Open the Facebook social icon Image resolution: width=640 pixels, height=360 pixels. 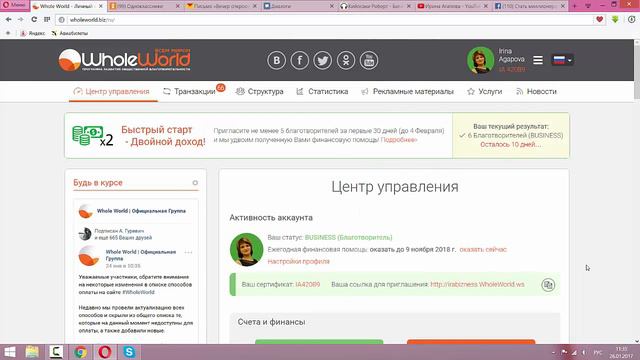pos(300,60)
